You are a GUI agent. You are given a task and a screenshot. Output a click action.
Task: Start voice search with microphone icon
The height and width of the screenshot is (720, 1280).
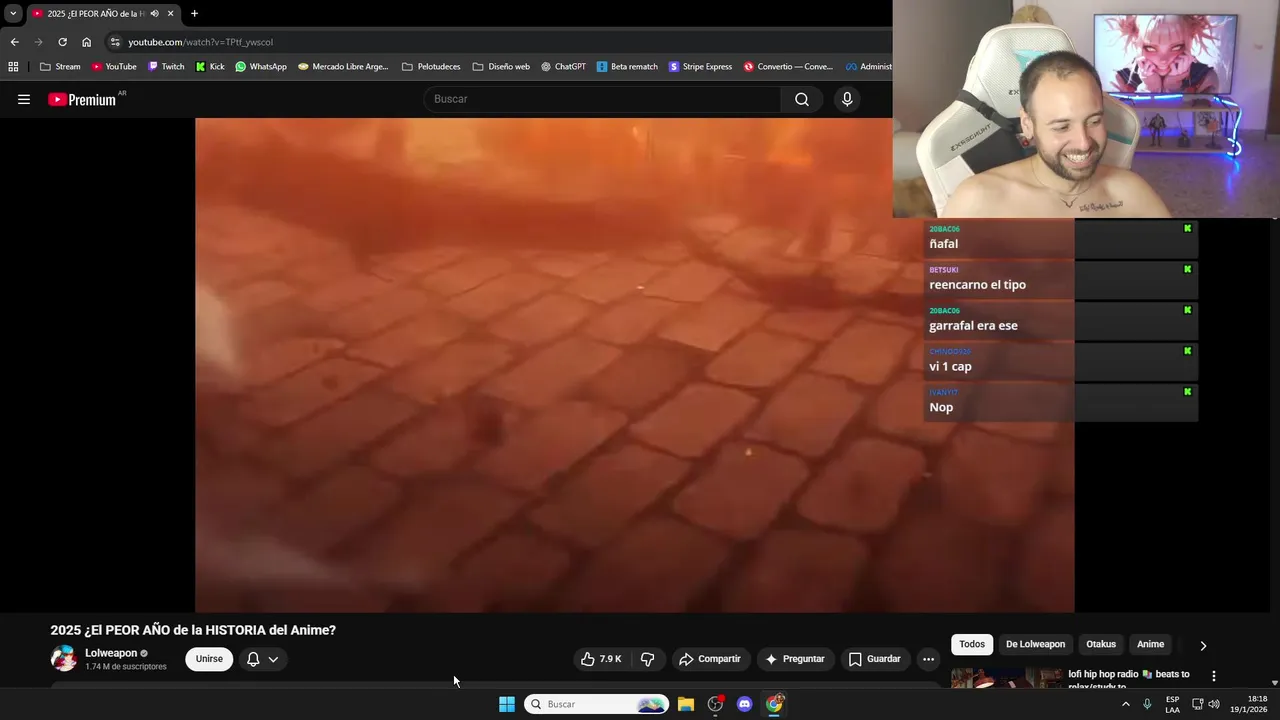[x=847, y=99]
